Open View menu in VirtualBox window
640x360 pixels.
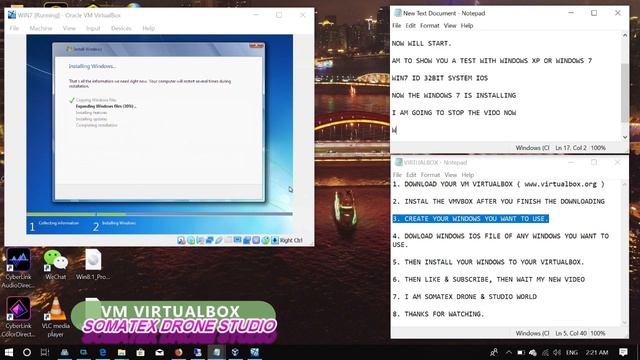click(69, 28)
